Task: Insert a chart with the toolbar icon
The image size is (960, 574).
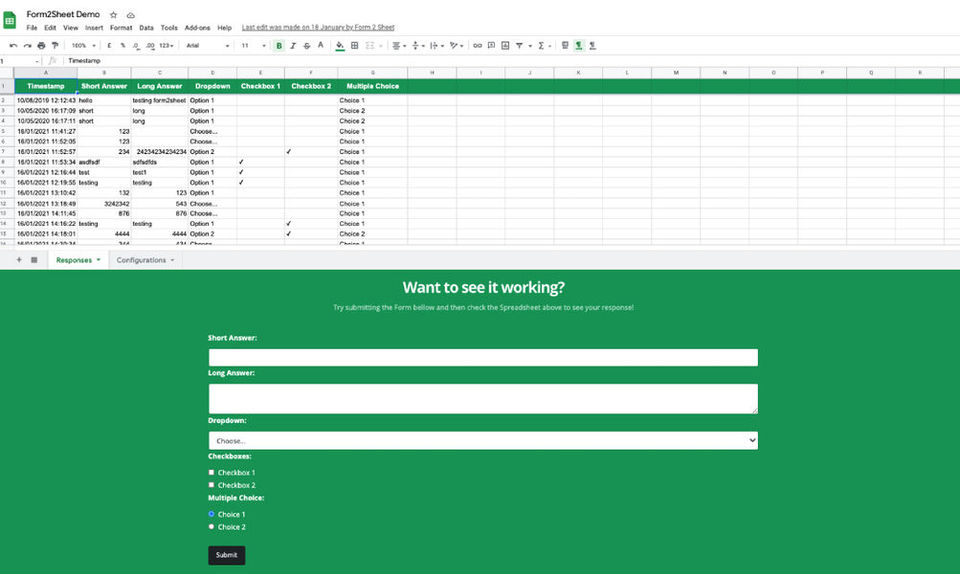Action: pos(505,46)
